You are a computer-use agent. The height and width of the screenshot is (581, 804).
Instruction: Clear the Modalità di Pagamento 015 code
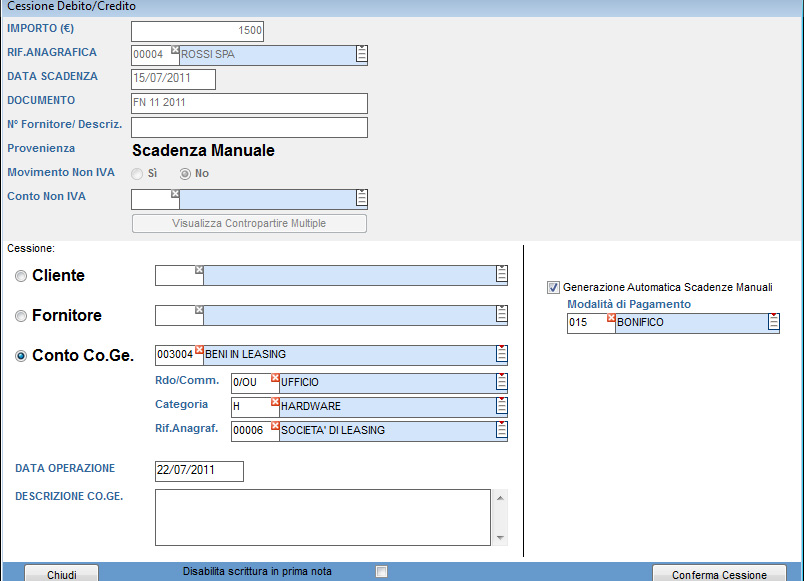611,318
